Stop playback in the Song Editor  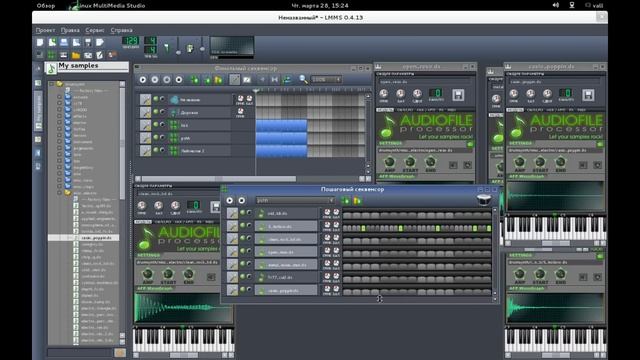(x=179, y=80)
